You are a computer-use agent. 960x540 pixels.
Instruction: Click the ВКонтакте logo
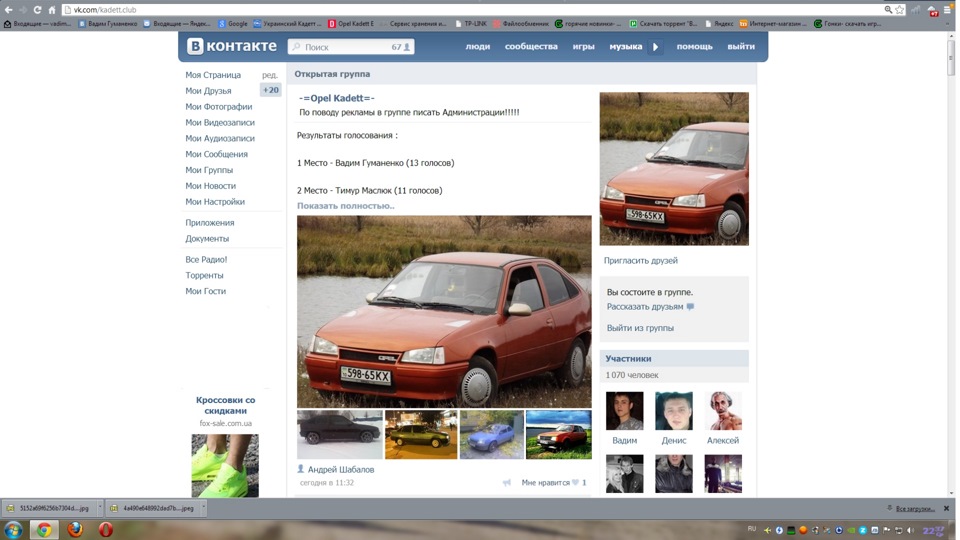[232, 46]
